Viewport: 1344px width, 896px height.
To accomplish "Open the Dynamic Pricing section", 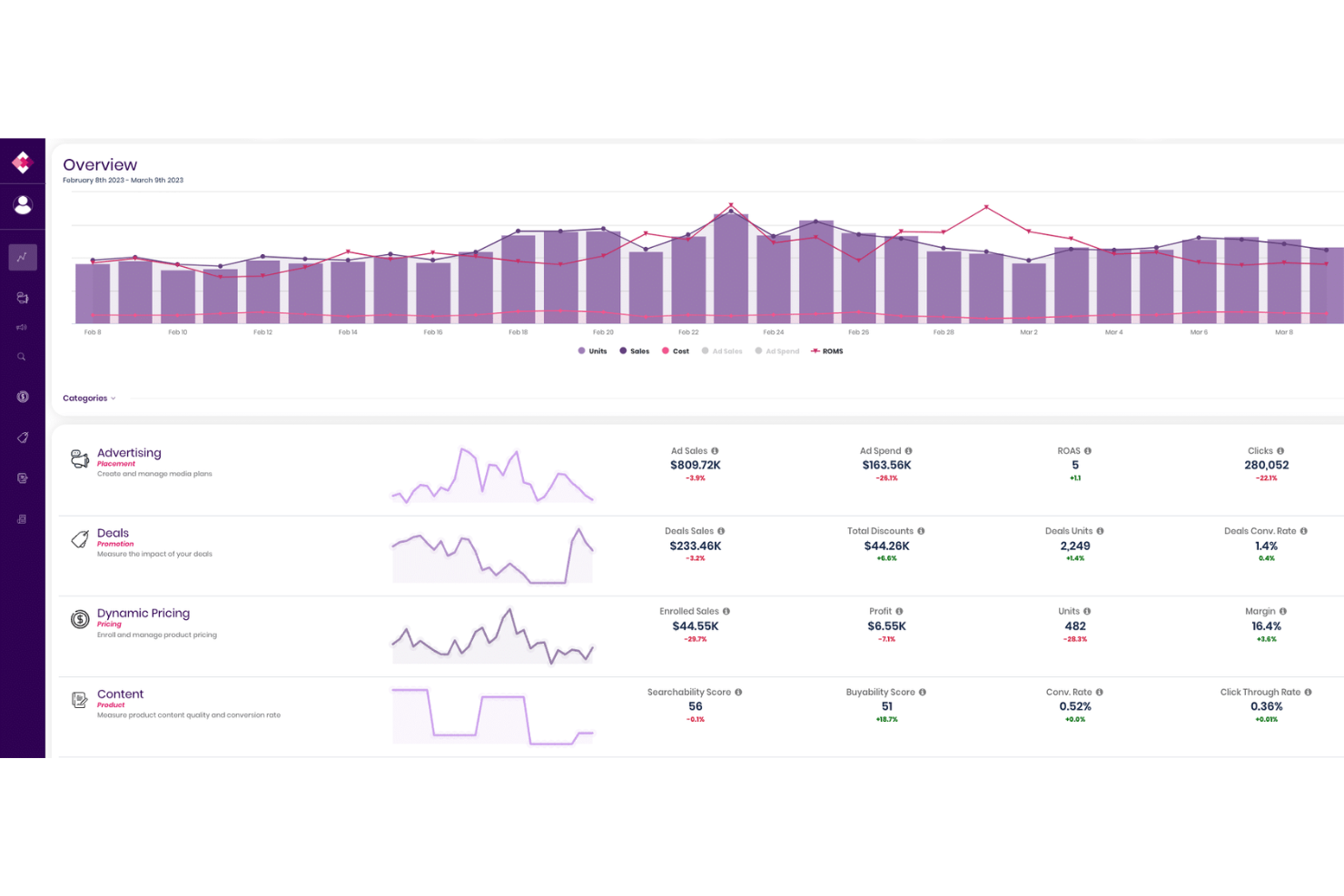I will [x=143, y=613].
